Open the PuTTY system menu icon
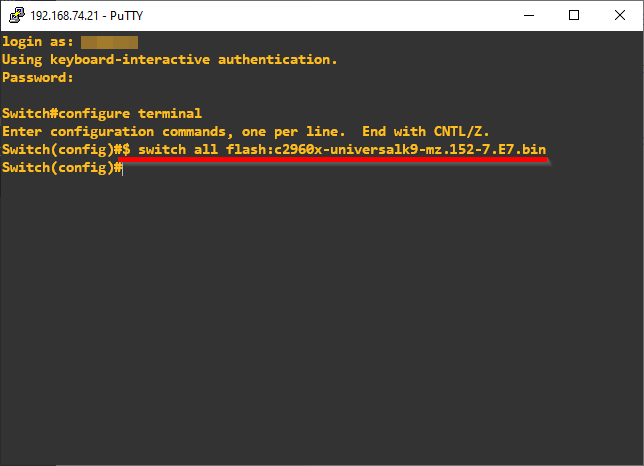Image resolution: width=644 pixels, height=466 pixels. [x=15, y=15]
